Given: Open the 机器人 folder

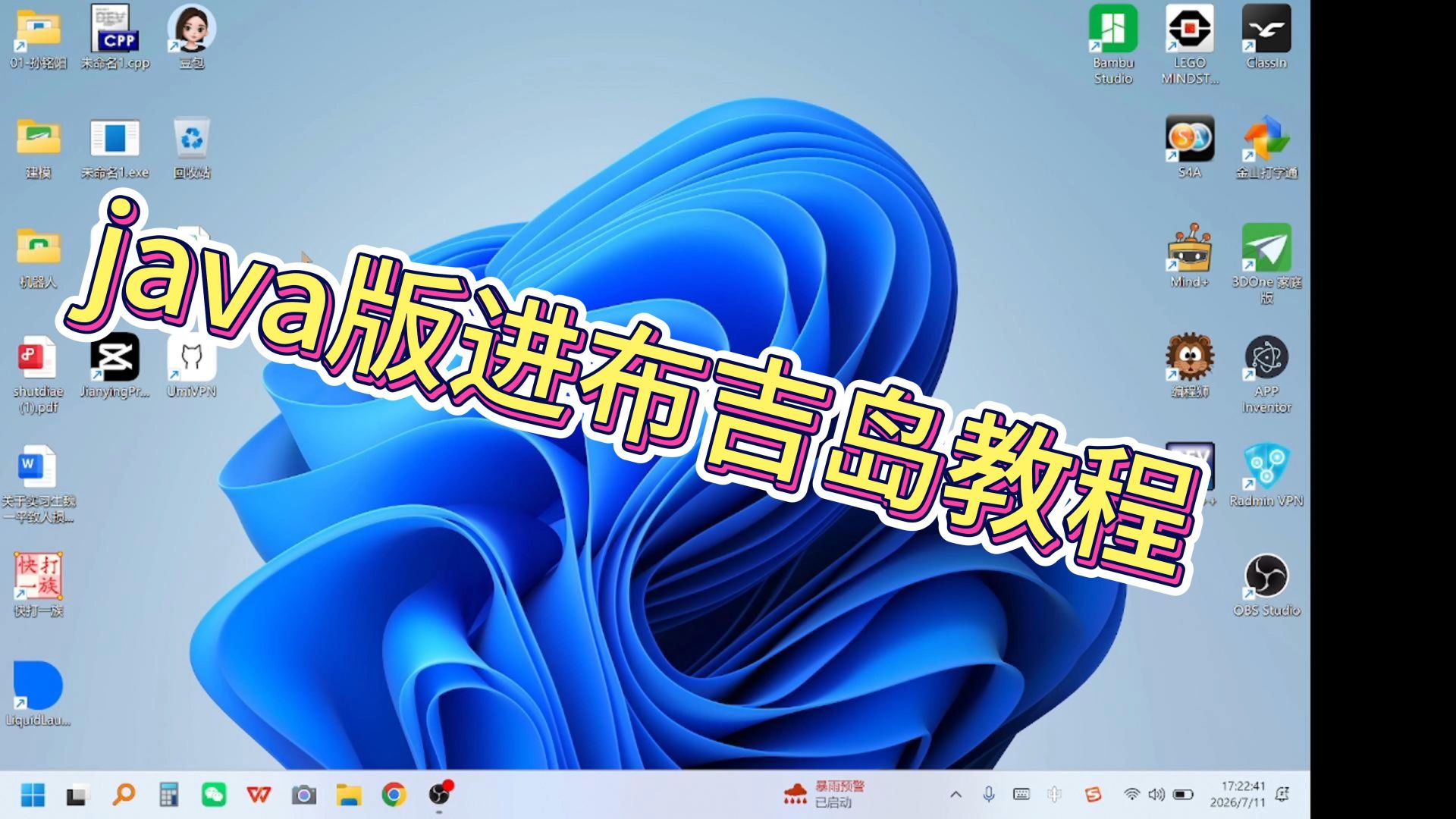Looking at the screenshot, I should tap(39, 258).
